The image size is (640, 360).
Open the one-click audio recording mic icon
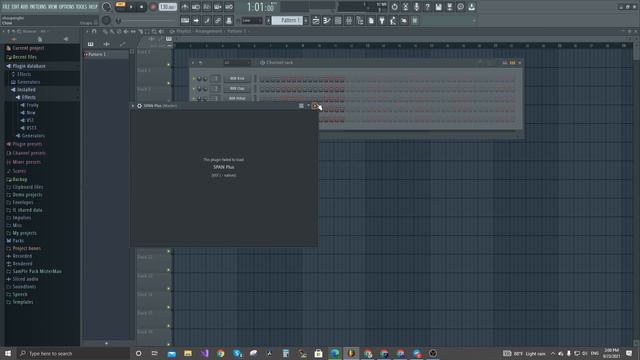point(416,7)
